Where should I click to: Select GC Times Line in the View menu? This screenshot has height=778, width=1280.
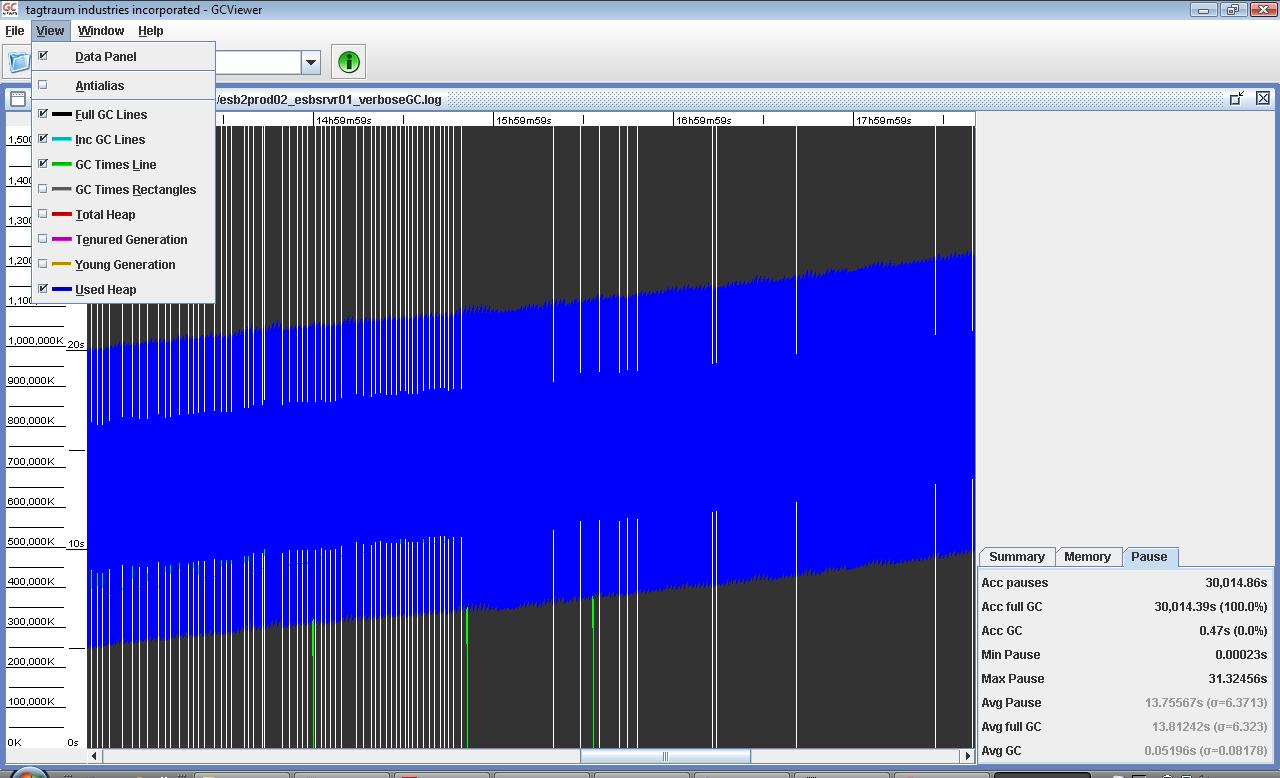pos(113,165)
